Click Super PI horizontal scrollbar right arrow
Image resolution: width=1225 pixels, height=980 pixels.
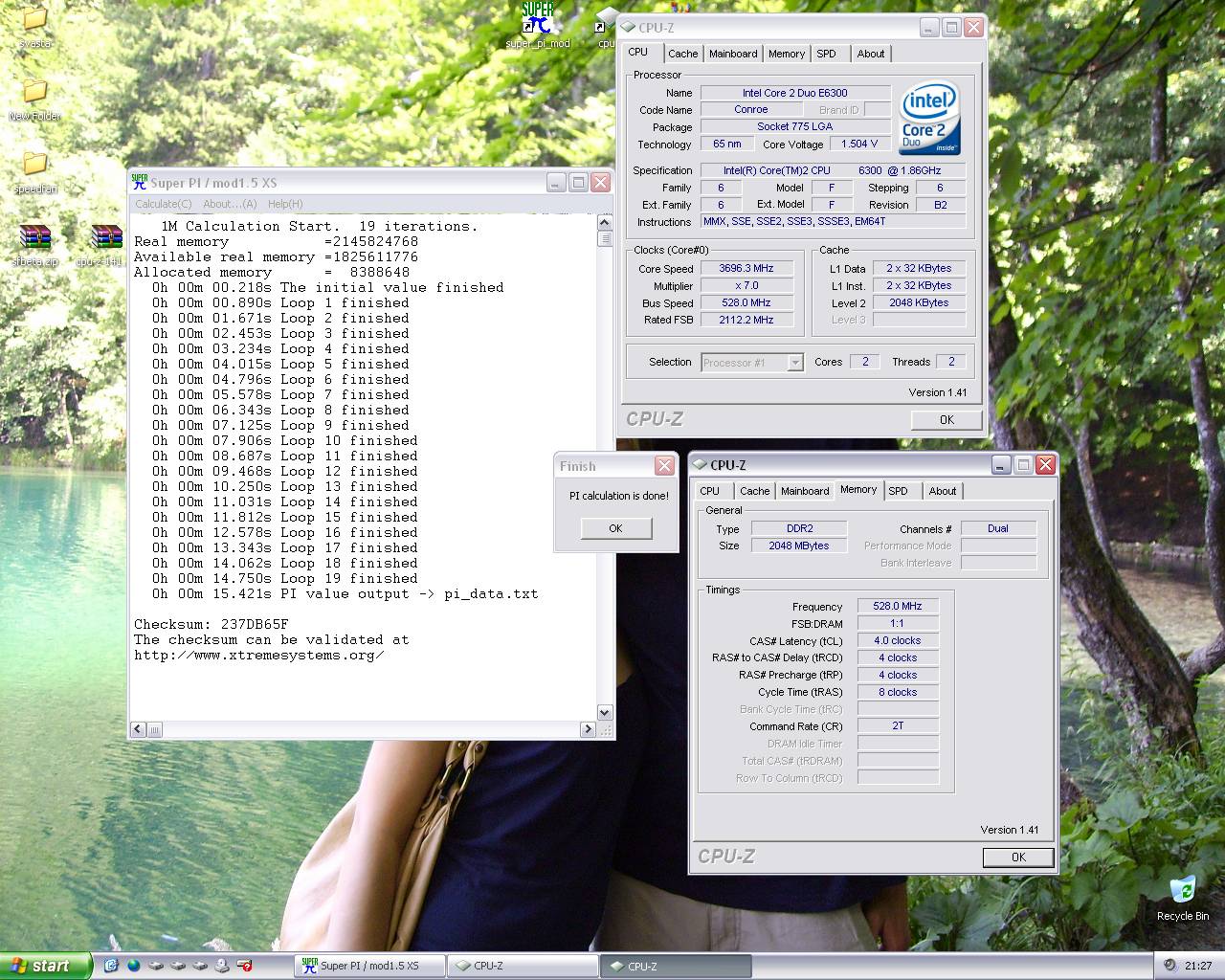tap(588, 729)
